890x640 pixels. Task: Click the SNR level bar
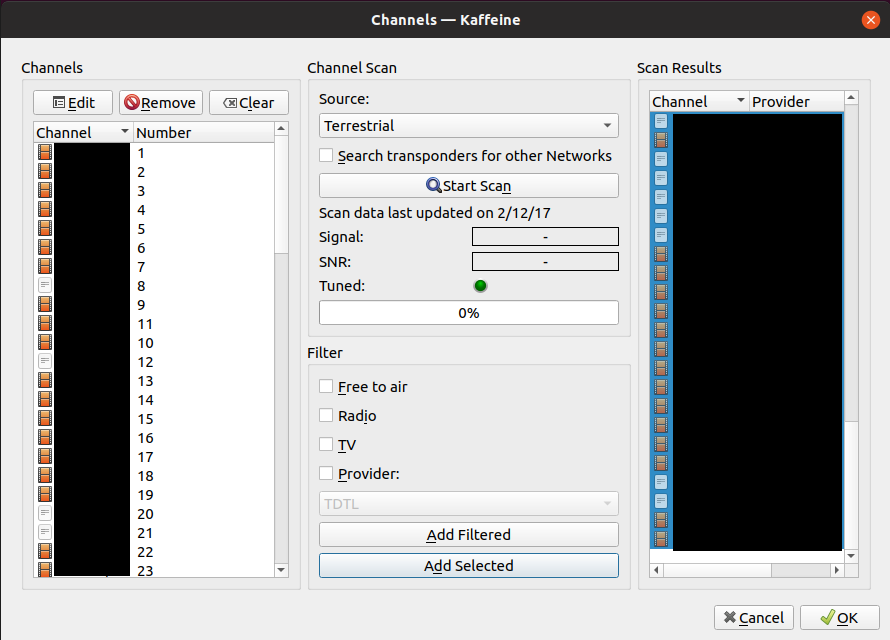545,262
